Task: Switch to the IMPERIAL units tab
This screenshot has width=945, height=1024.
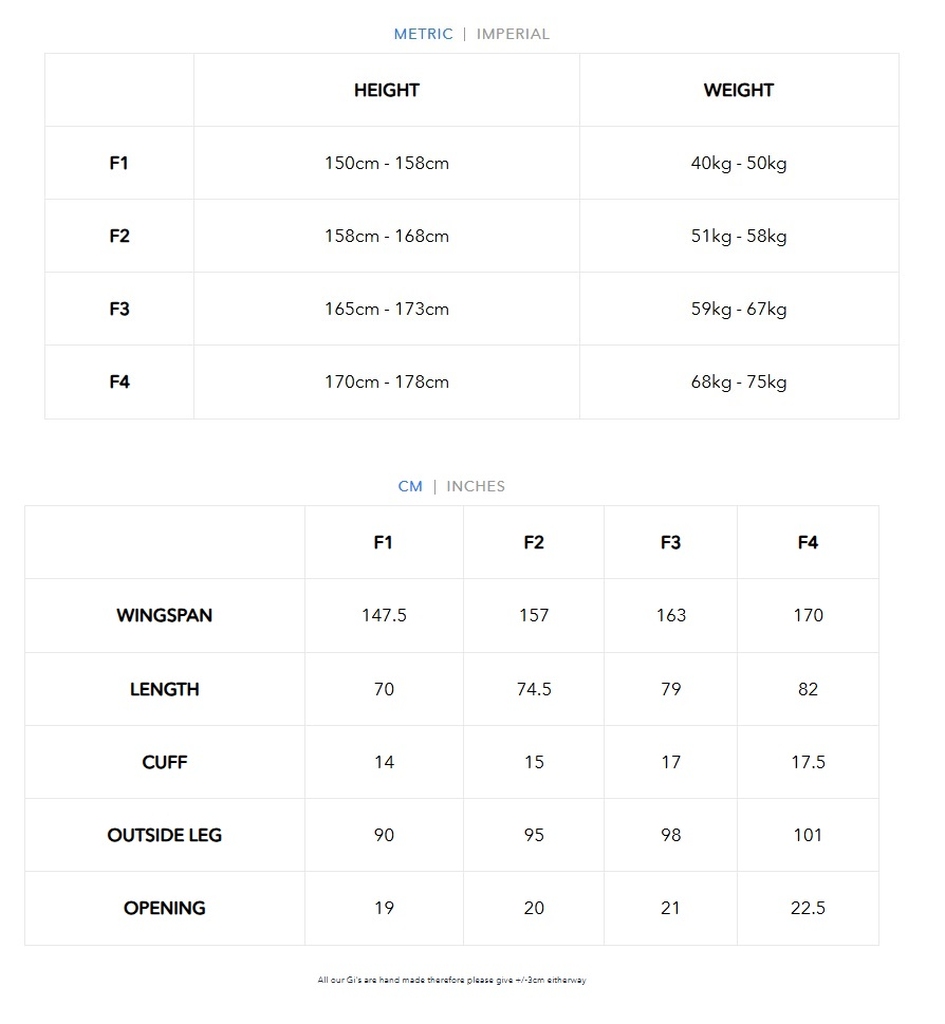Action: point(513,34)
